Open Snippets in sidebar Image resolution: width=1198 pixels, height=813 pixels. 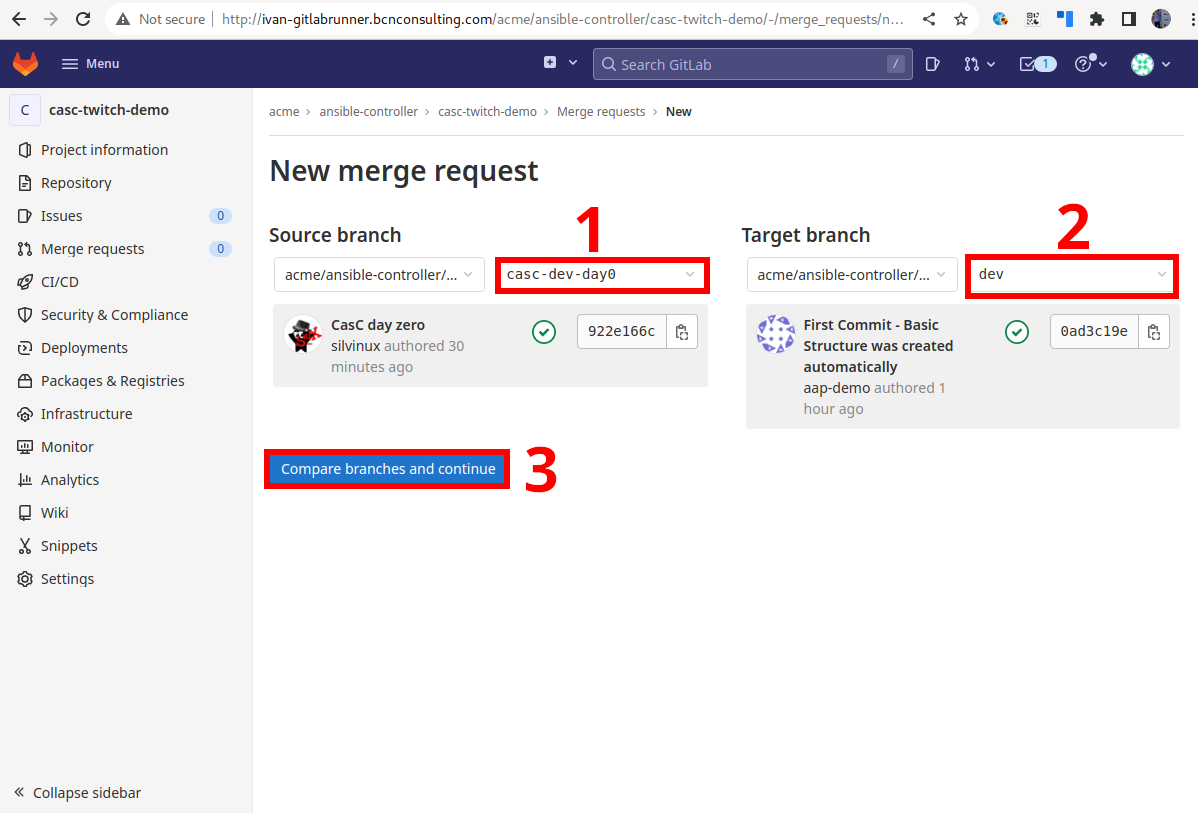(69, 546)
